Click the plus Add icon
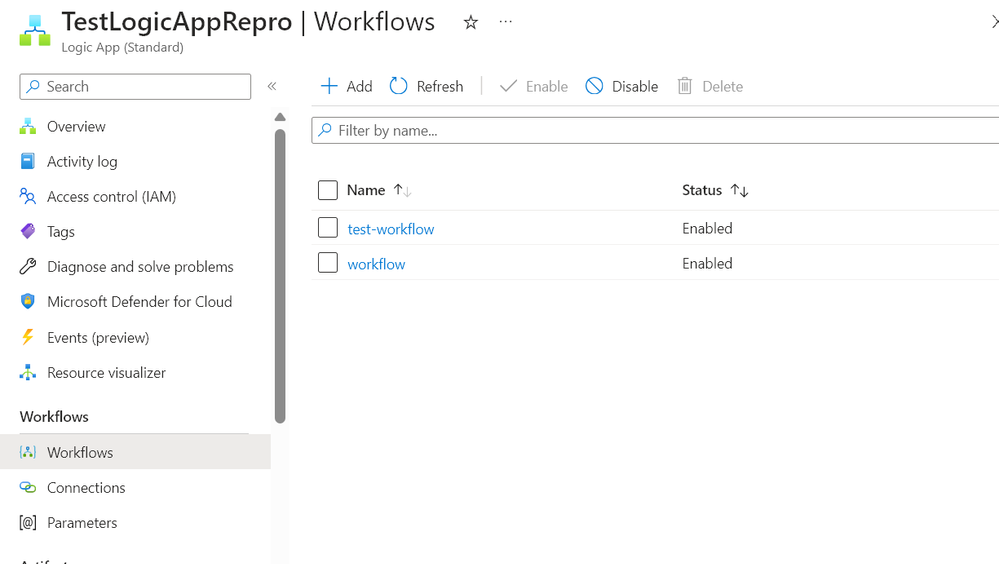The height and width of the screenshot is (564, 999). (329, 86)
